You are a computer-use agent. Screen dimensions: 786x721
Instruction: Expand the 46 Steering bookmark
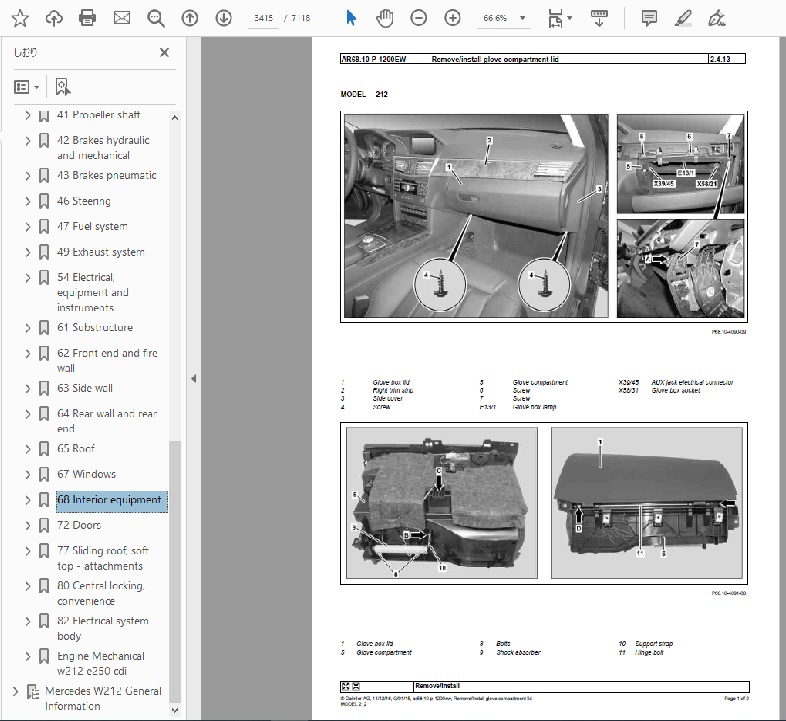(x=28, y=202)
